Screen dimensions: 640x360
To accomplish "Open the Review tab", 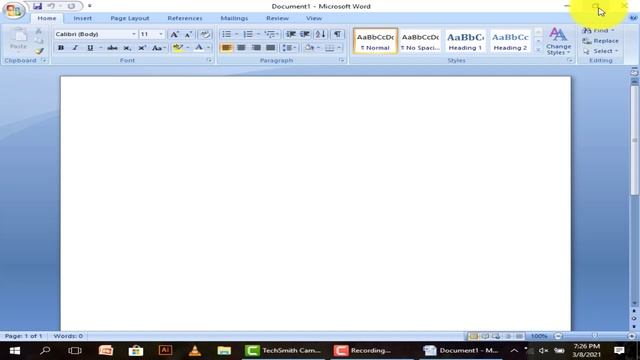I will click(x=278, y=18).
